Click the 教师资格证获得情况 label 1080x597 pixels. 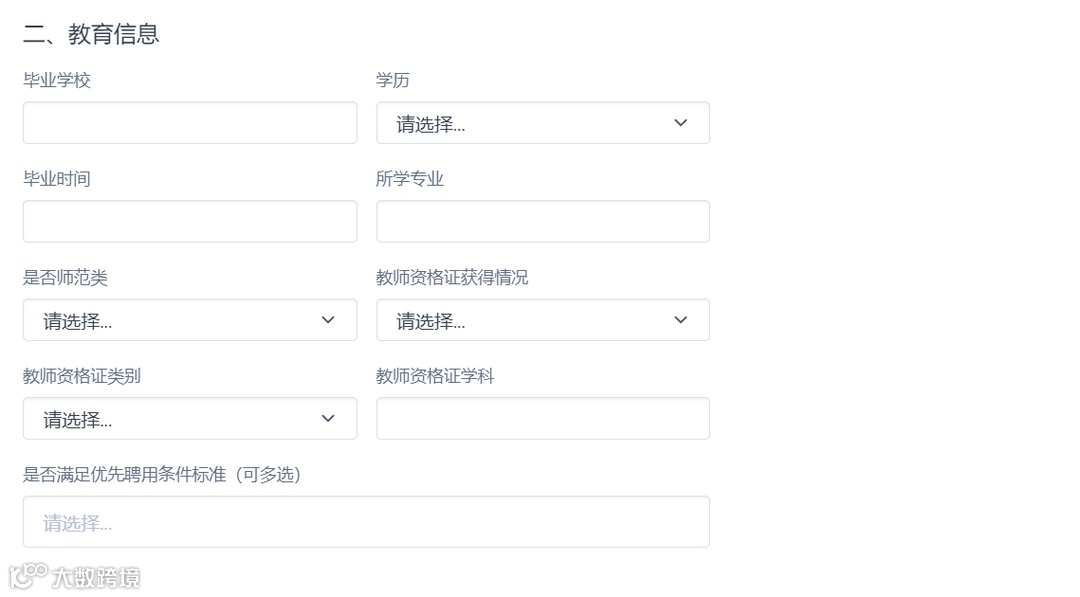[x=452, y=277]
